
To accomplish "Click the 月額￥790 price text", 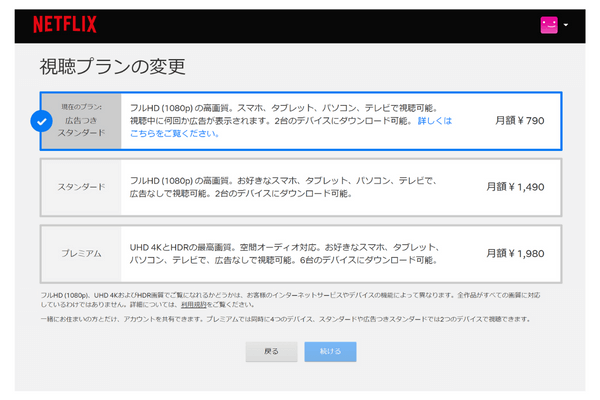I will [x=520, y=121].
